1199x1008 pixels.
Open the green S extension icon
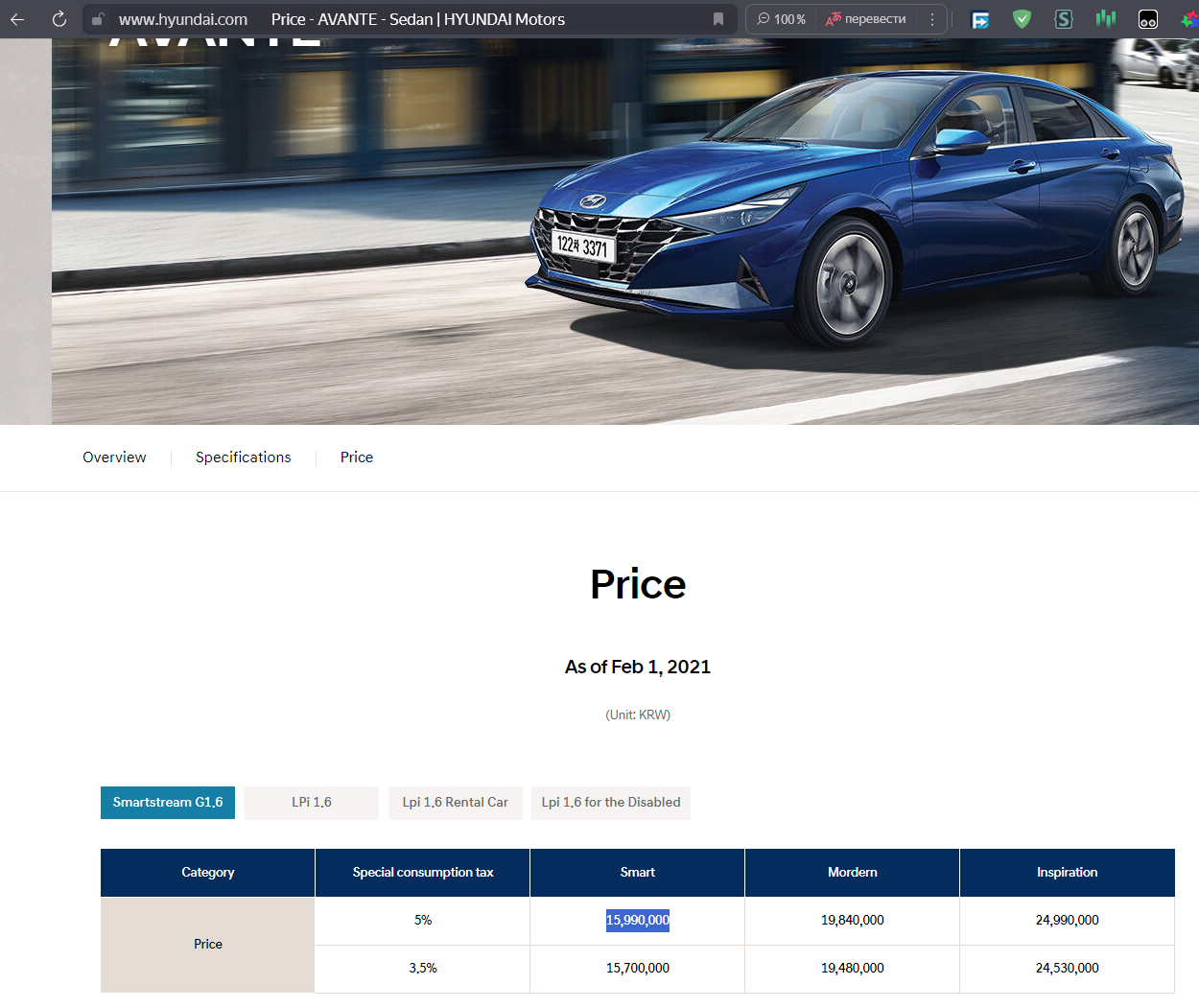click(1064, 19)
